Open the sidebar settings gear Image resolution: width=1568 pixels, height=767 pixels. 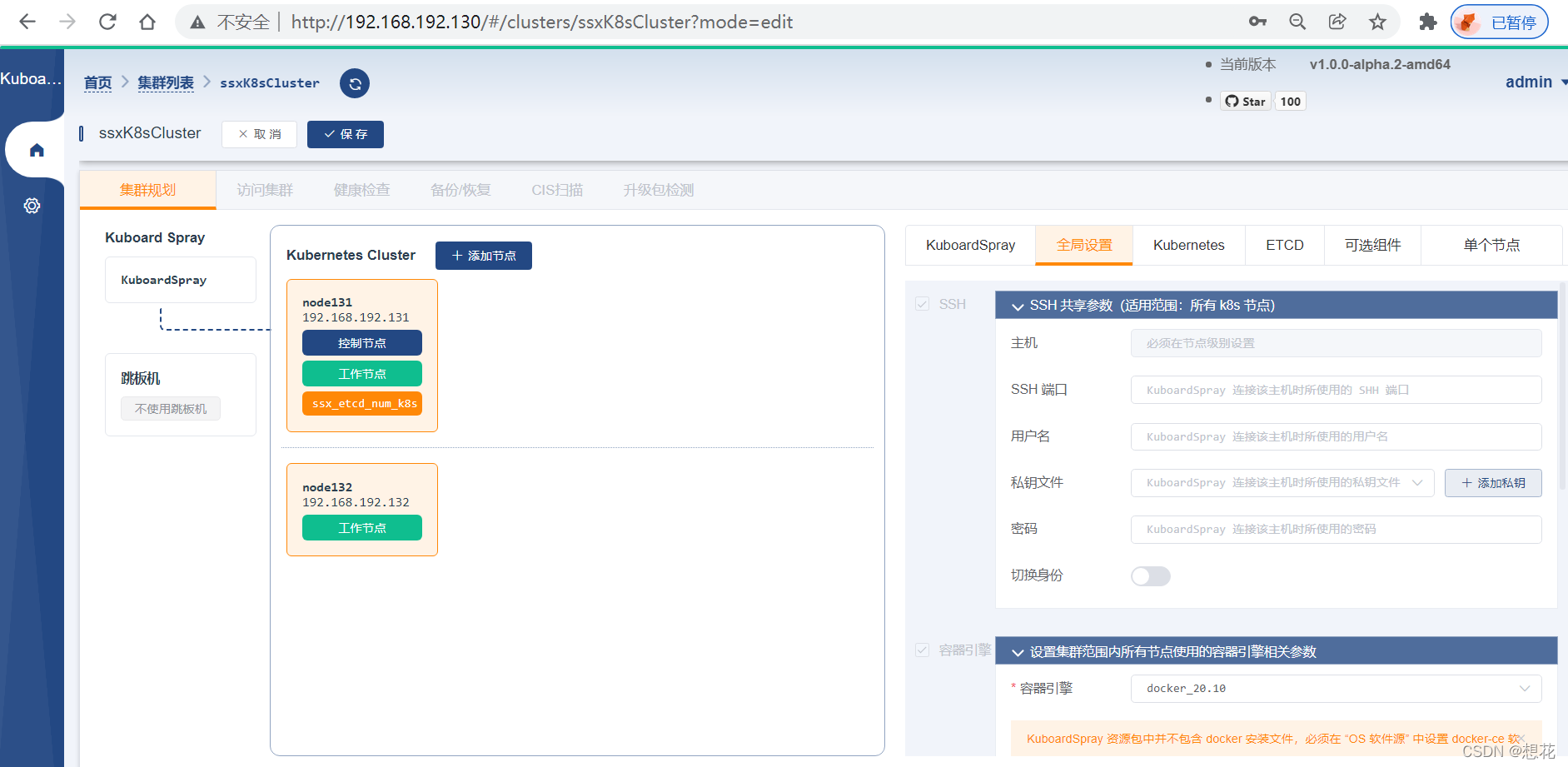pos(32,206)
